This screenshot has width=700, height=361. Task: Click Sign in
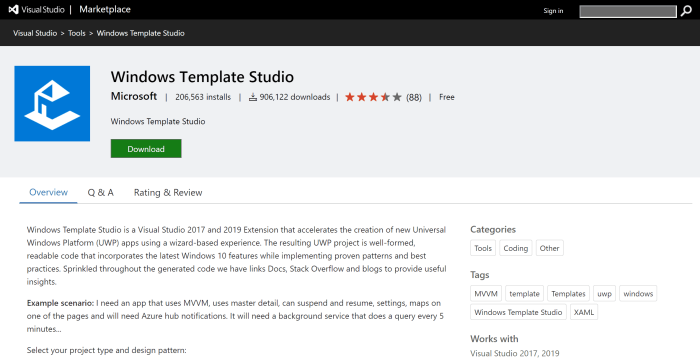[553, 11]
